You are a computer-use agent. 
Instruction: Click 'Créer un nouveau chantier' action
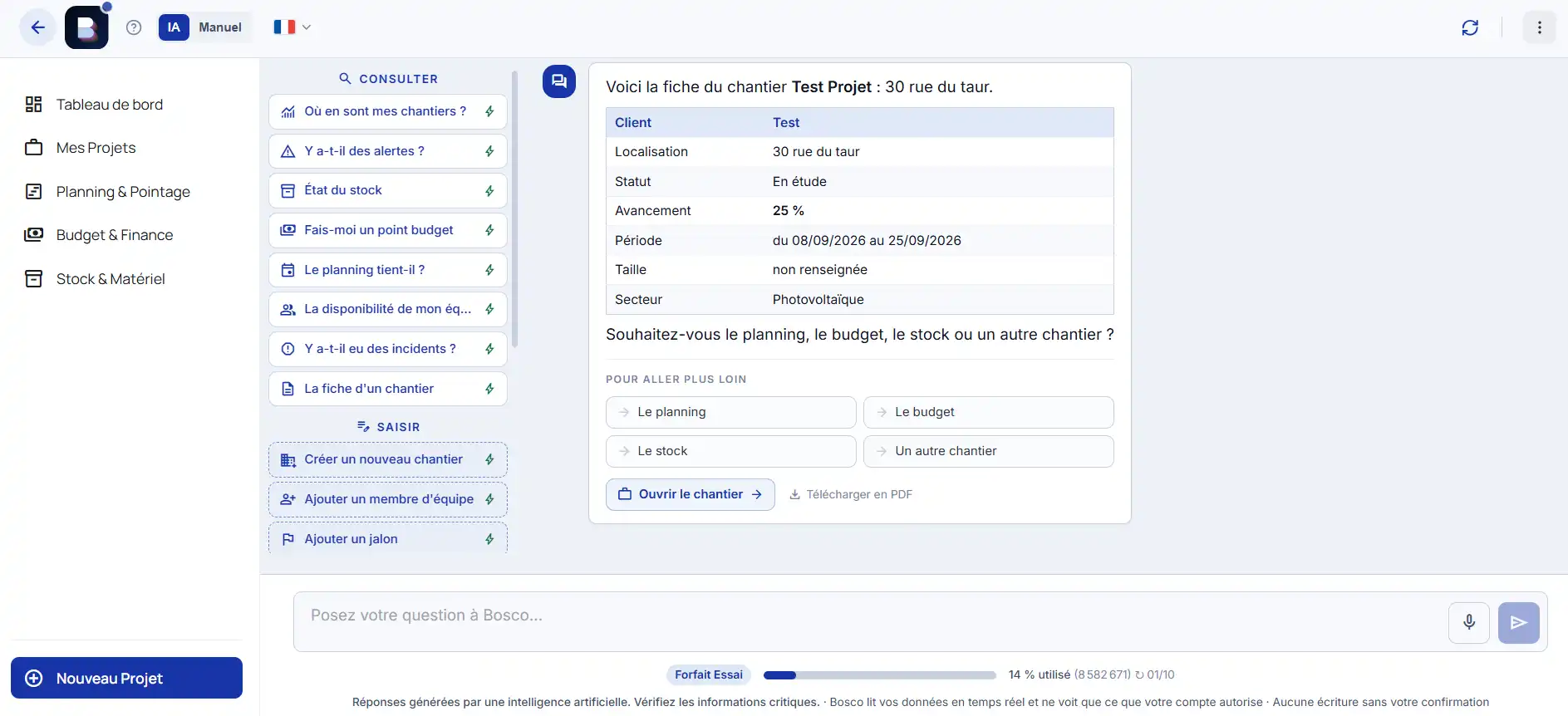click(x=388, y=459)
